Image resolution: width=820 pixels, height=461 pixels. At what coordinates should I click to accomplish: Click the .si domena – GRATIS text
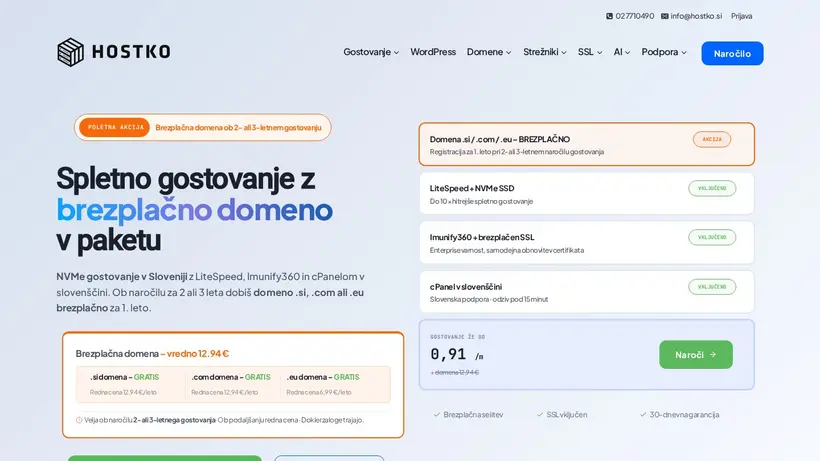(124, 377)
